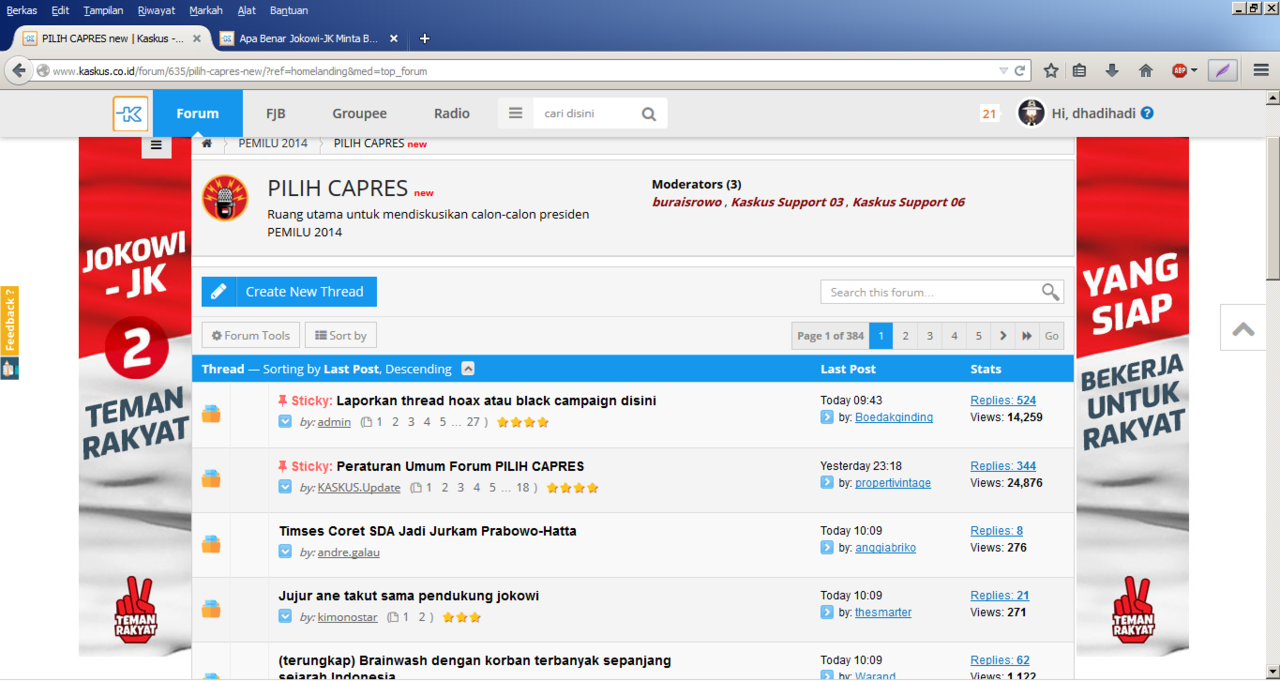The width and height of the screenshot is (1280, 681).
Task: Close the Apa Benar Jokowi-JK tab
Action: (394, 39)
